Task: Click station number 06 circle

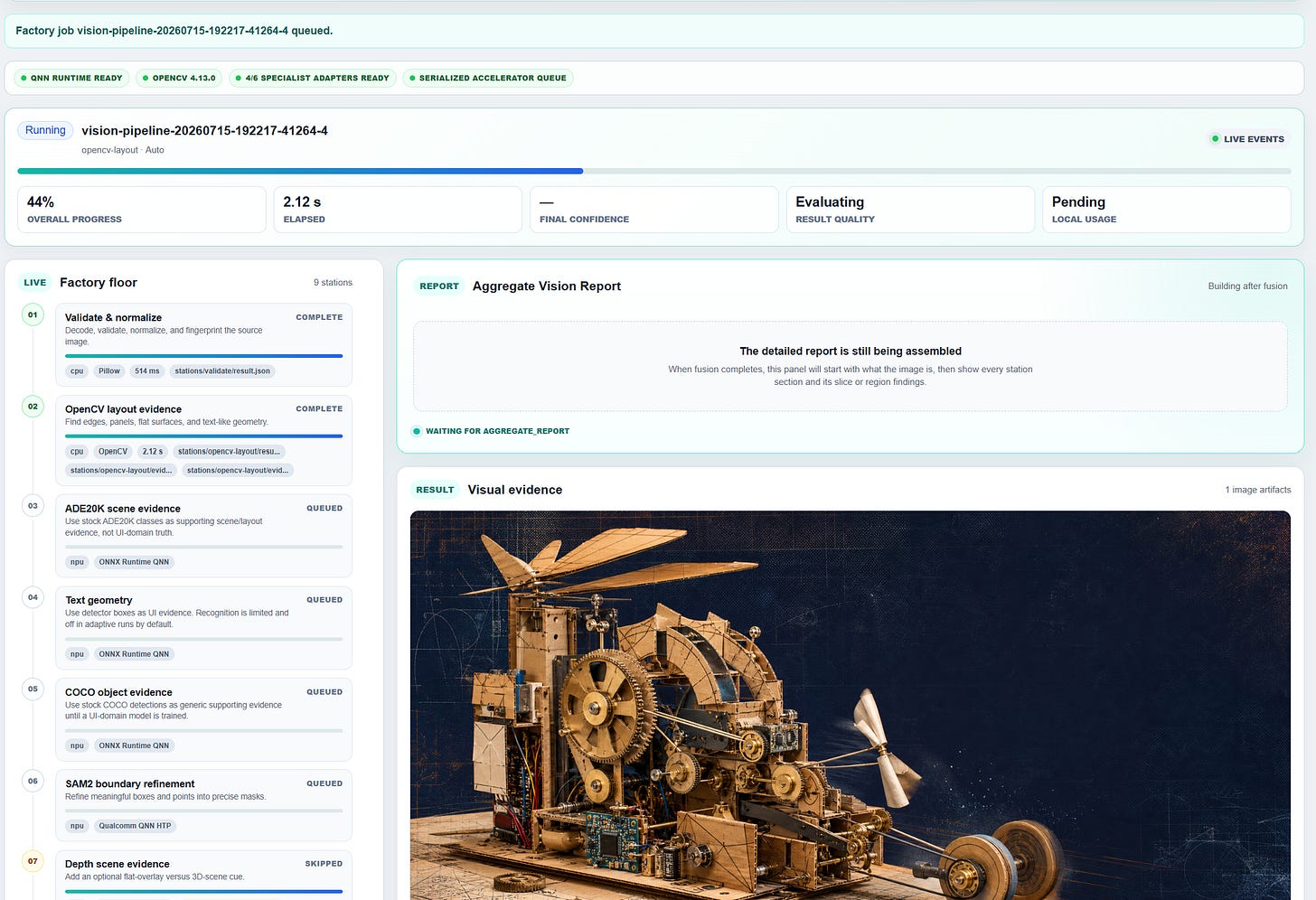Action: [33, 781]
